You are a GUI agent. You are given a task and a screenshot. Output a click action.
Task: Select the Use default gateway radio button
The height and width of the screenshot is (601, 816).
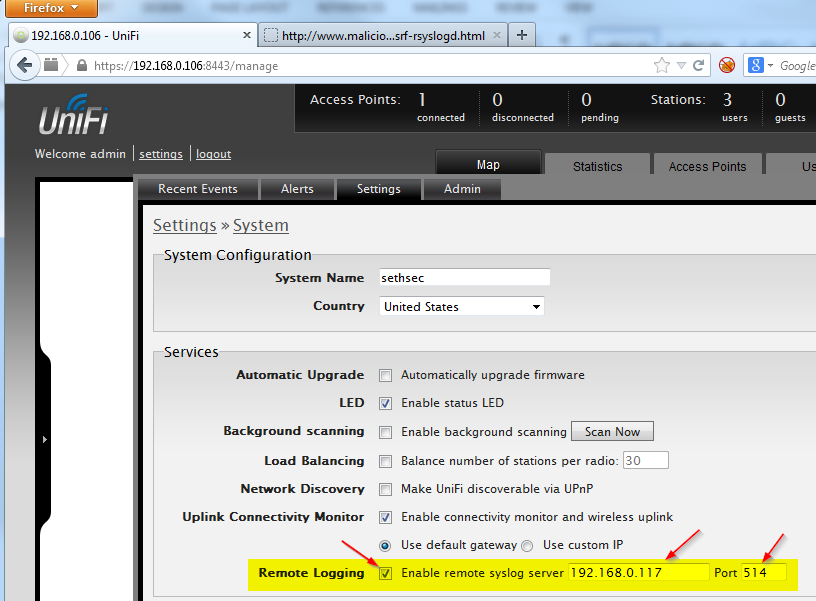385,545
